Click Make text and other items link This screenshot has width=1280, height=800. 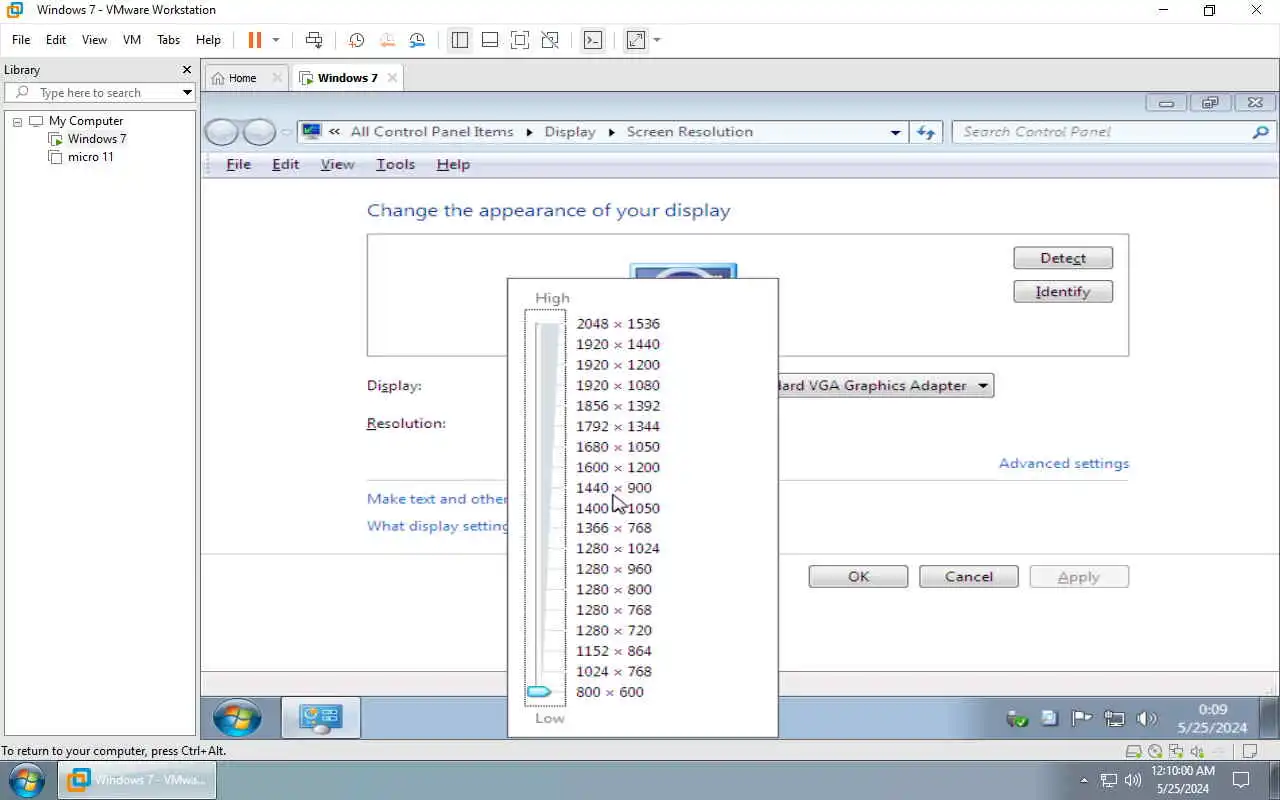(437, 499)
